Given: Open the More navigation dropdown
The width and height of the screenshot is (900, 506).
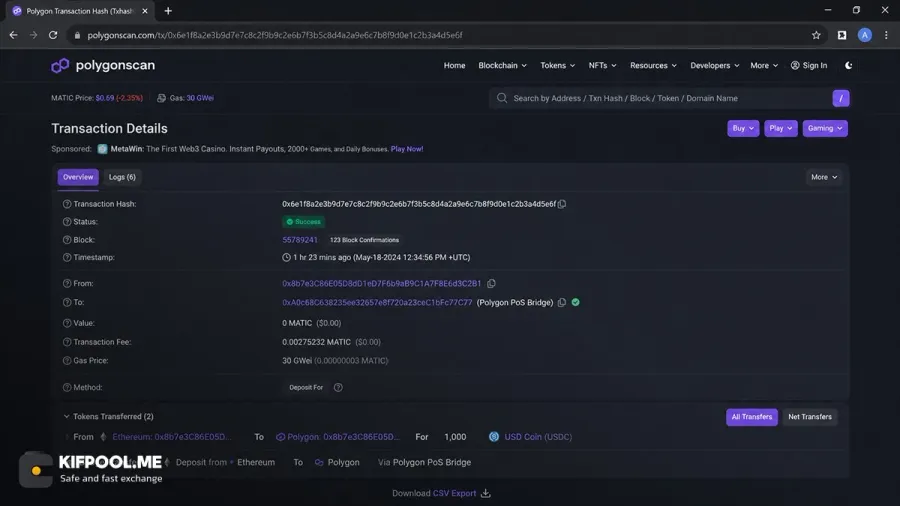Looking at the screenshot, I should [x=764, y=65].
